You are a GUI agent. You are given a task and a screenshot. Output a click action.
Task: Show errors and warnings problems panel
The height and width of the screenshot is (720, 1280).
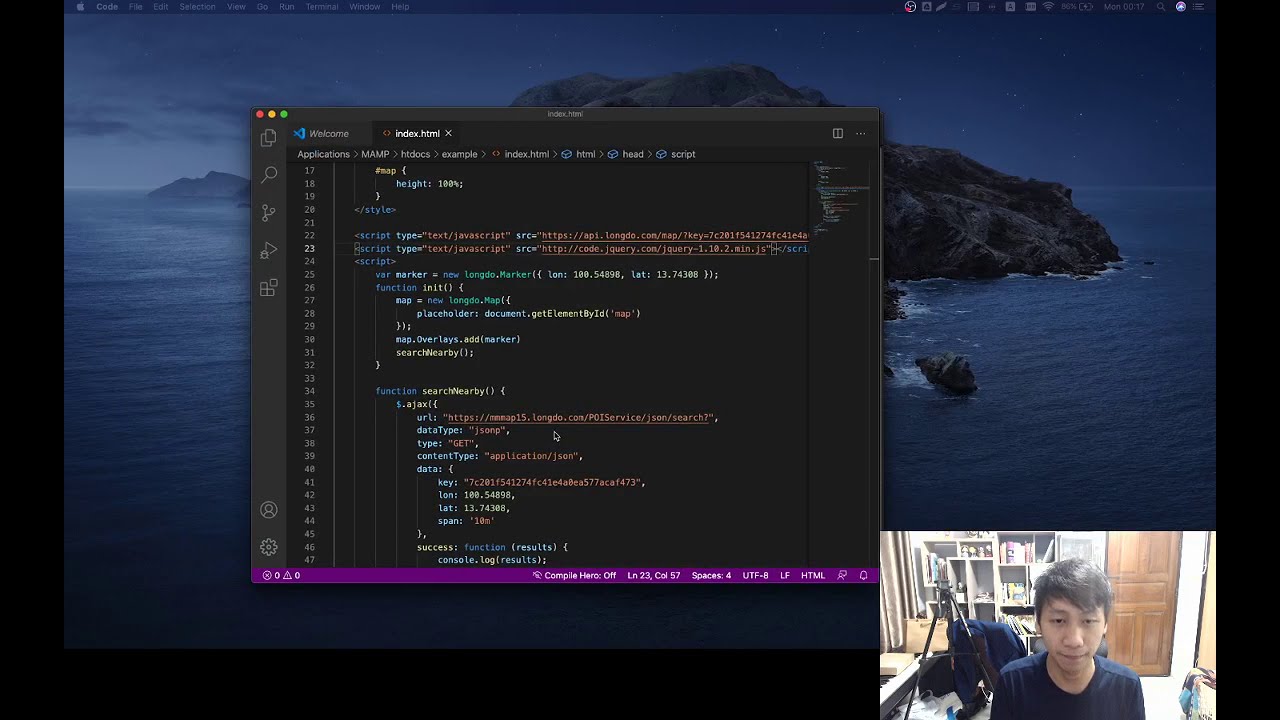[x=281, y=576]
